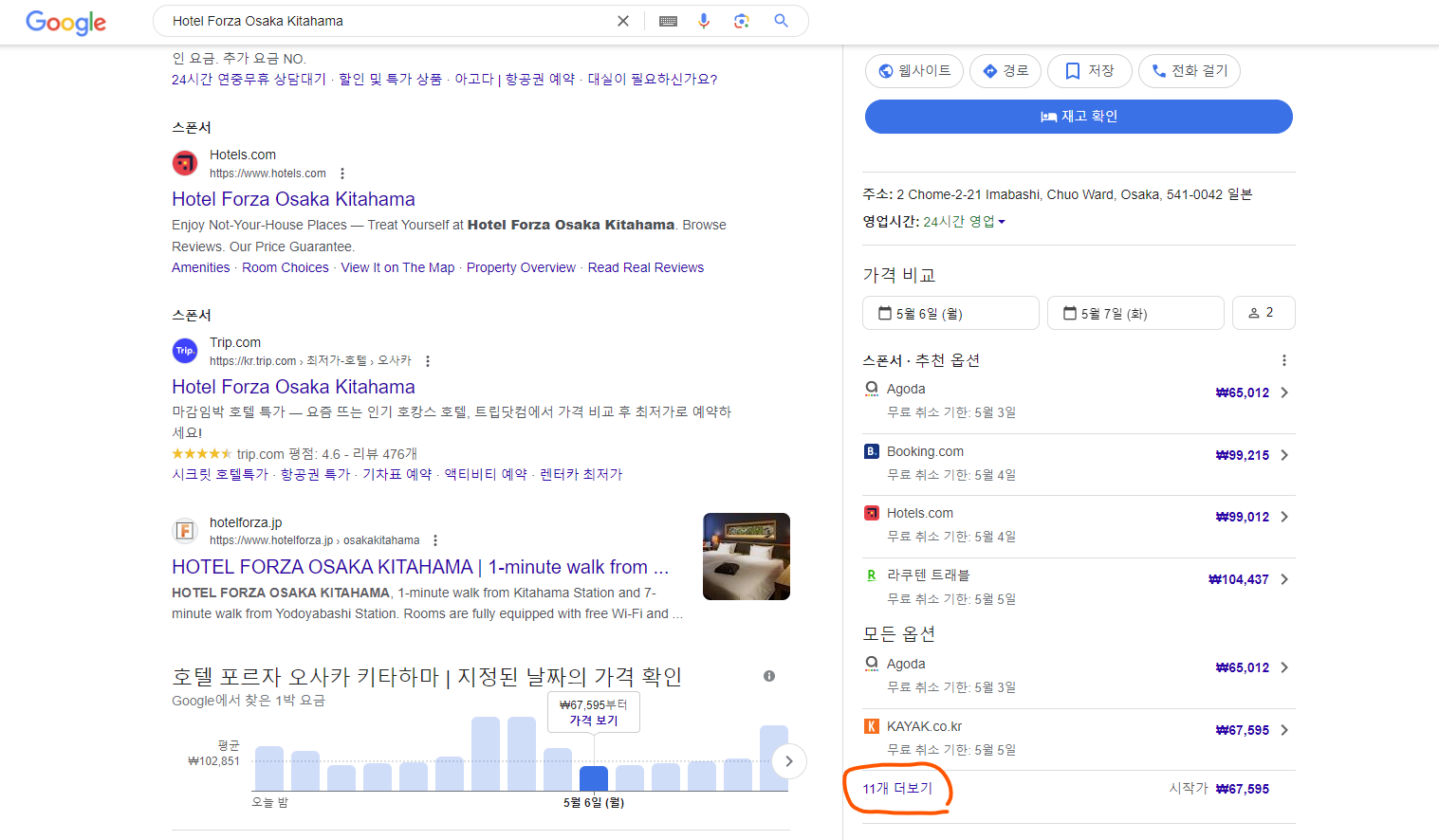Click 액티비티 예약 sitelink
The height and width of the screenshot is (840, 1439).
click(486, 474)
